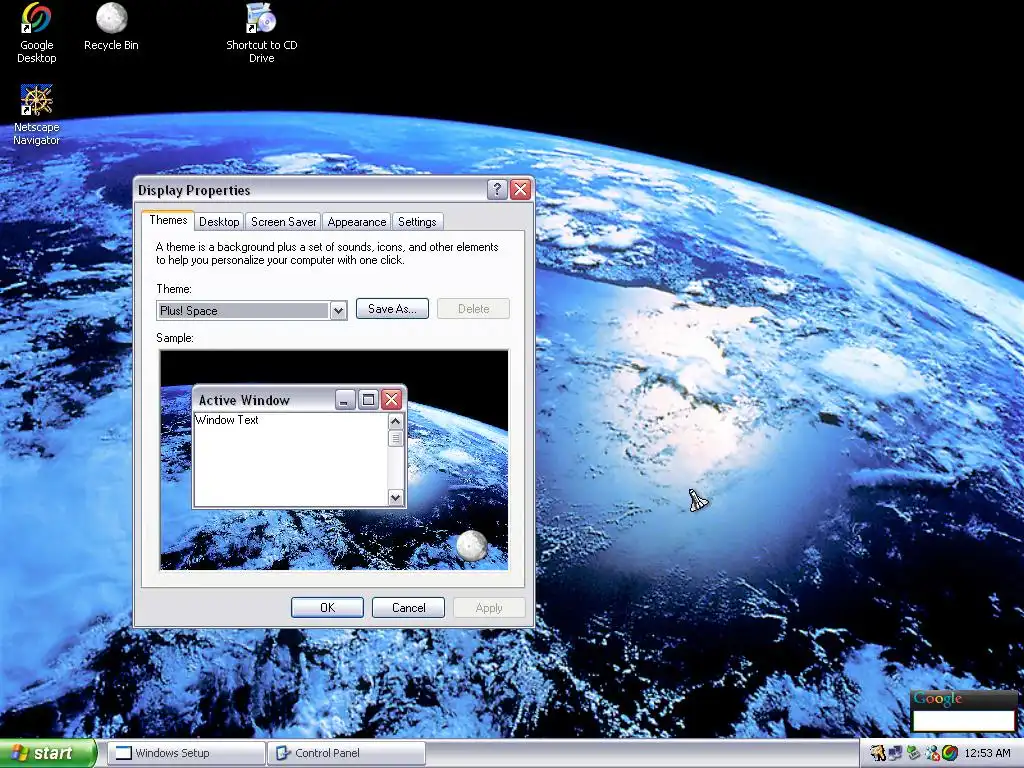Switch to Control Panel taskbar button

click(x=346, y=753)
